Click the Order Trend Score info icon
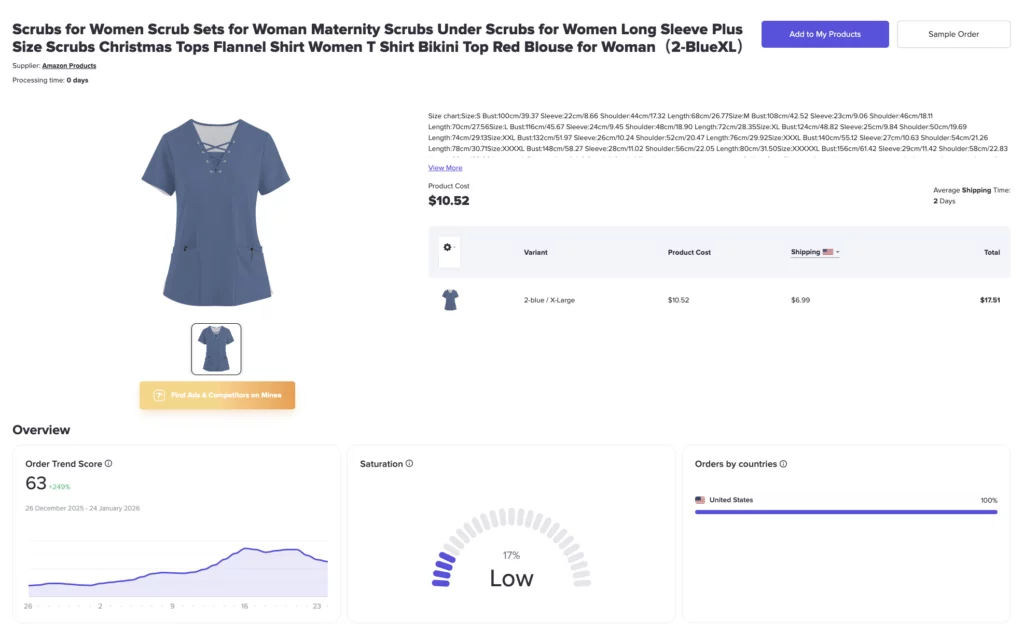Image resolution: width=1024 pixels, height=634 pixels. 109,464
